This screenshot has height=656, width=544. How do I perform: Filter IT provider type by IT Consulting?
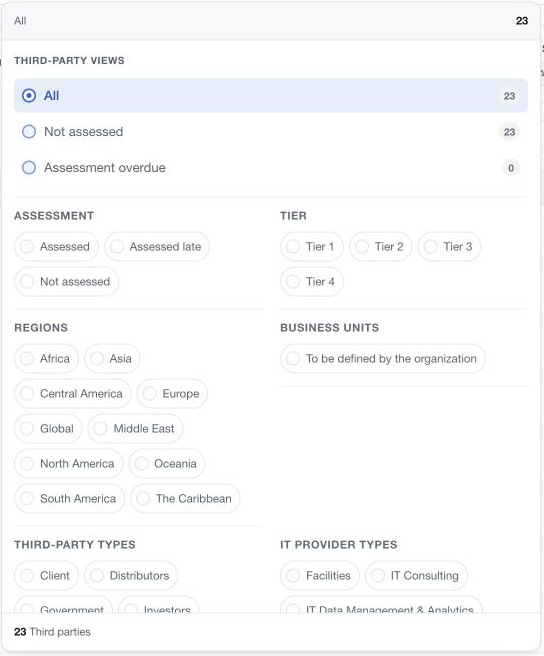pyautogui.click(x=416, y=576)
